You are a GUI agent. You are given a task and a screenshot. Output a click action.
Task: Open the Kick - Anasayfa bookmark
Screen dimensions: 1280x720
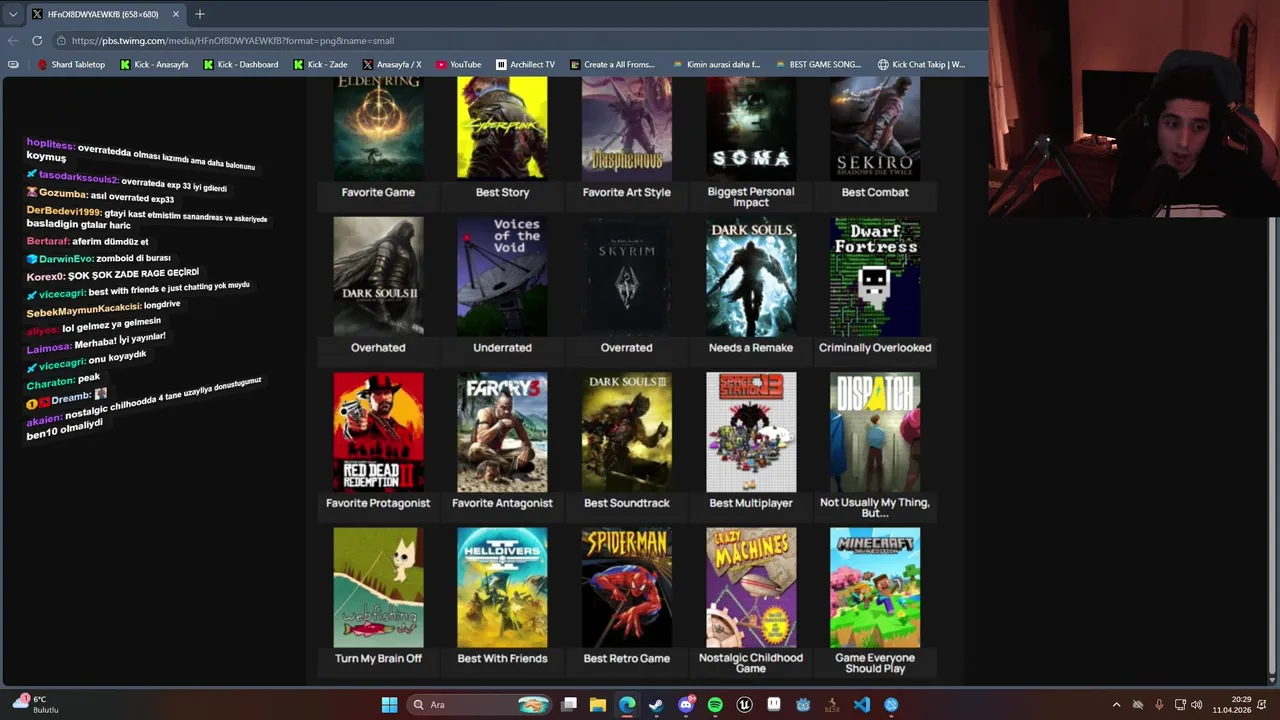154,64
